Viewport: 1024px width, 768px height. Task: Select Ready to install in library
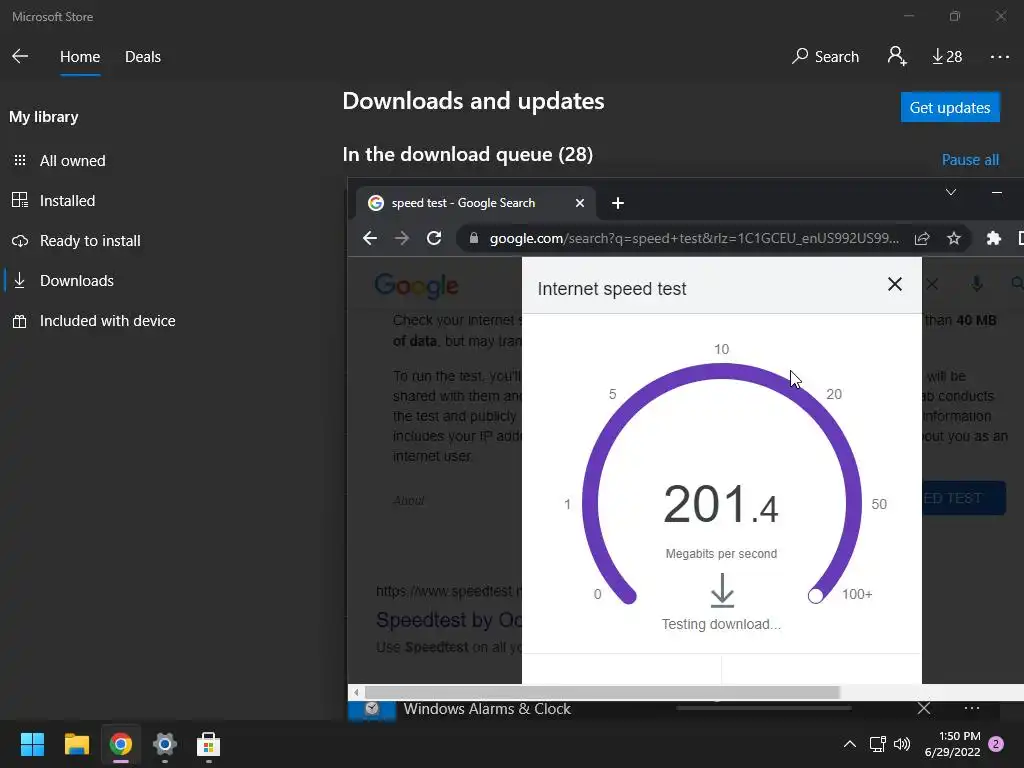point(90,241)
